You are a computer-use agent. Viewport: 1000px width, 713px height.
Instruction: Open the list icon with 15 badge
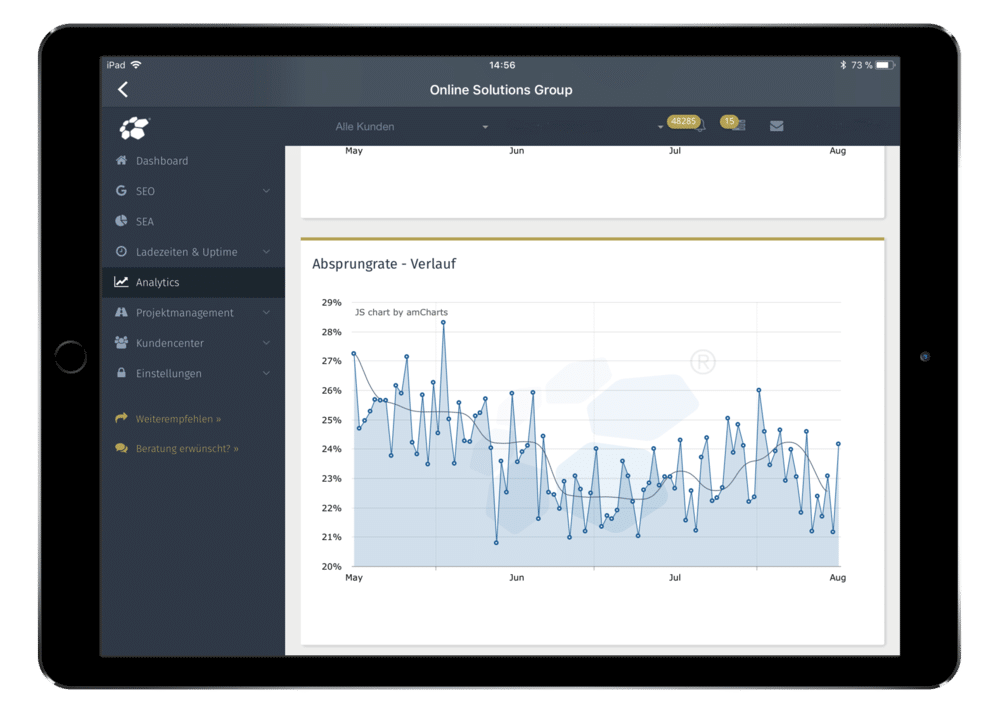tap(738, 126)
